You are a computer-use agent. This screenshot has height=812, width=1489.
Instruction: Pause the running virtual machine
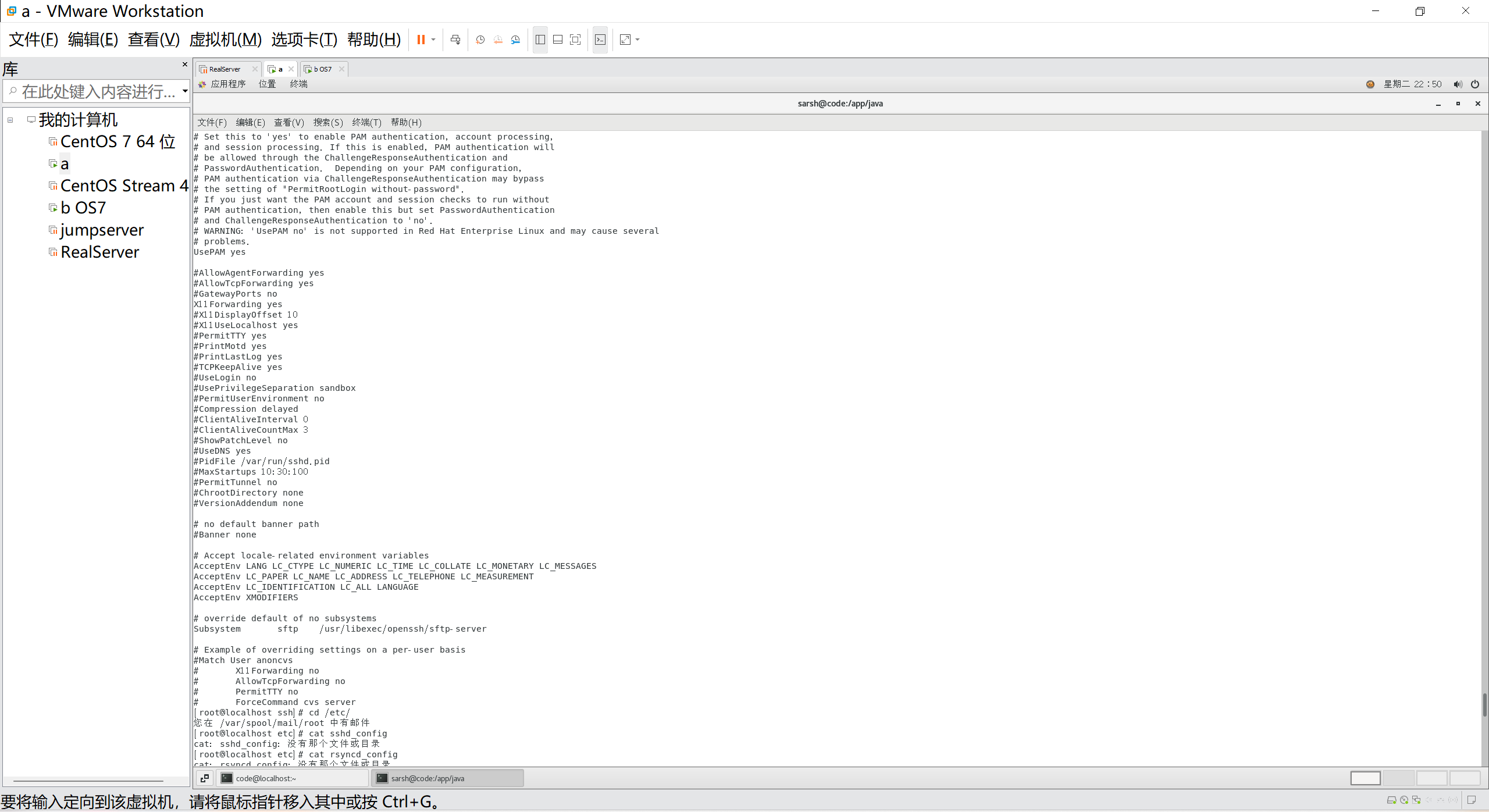(421, 40)
